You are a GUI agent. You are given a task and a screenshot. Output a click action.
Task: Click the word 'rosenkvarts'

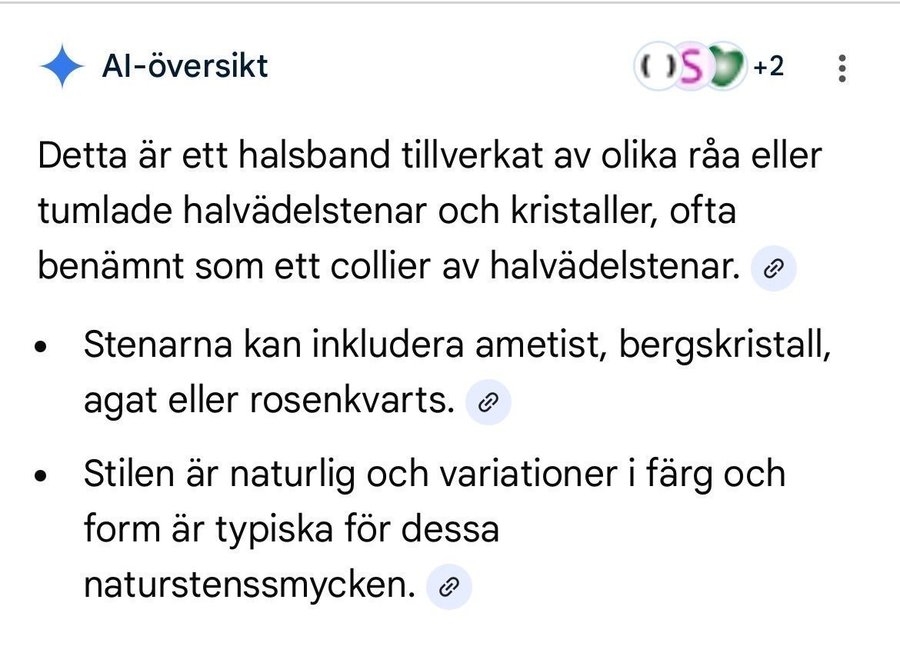[358, 401]
